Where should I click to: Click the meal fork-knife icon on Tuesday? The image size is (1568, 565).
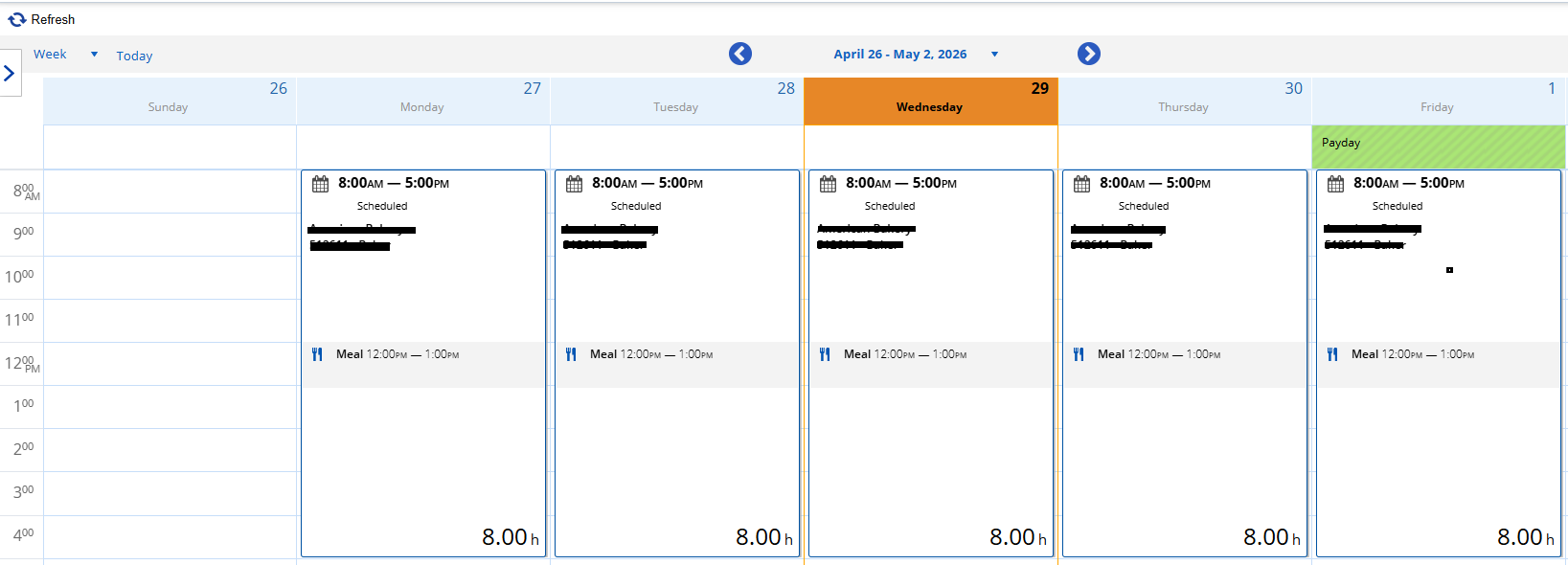572,354
